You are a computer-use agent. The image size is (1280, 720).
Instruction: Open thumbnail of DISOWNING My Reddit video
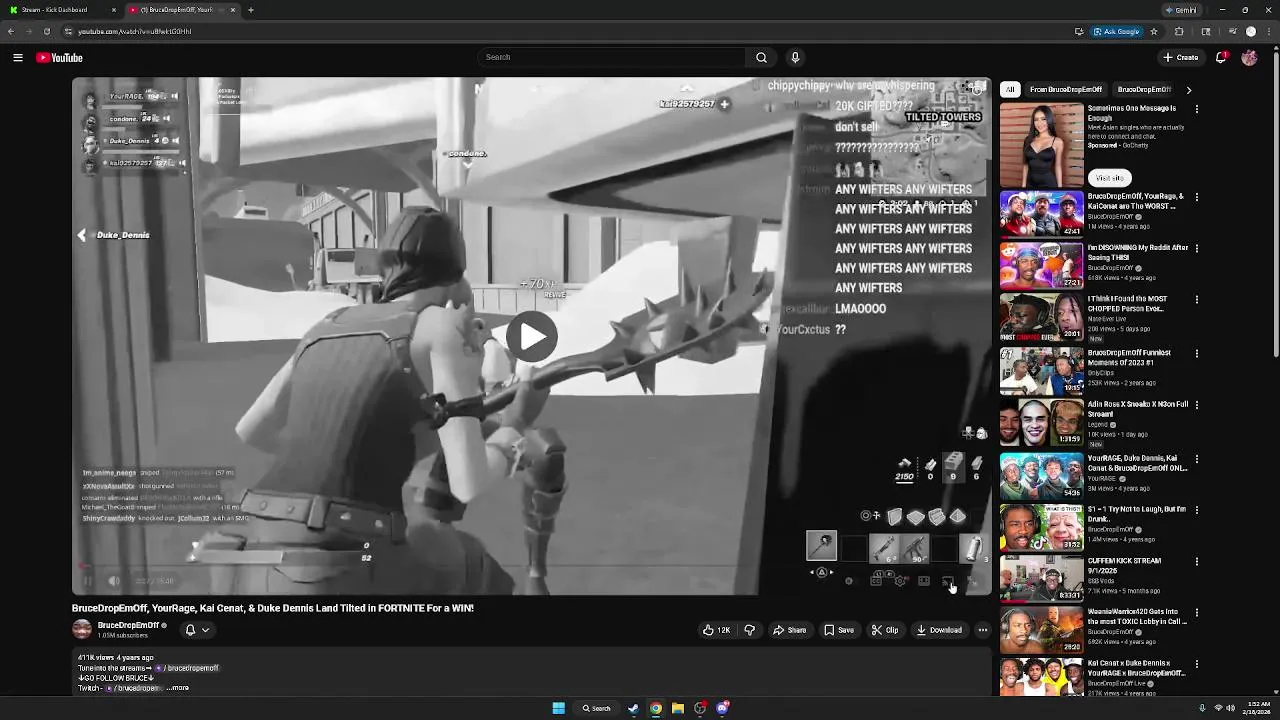[1041, 265]
